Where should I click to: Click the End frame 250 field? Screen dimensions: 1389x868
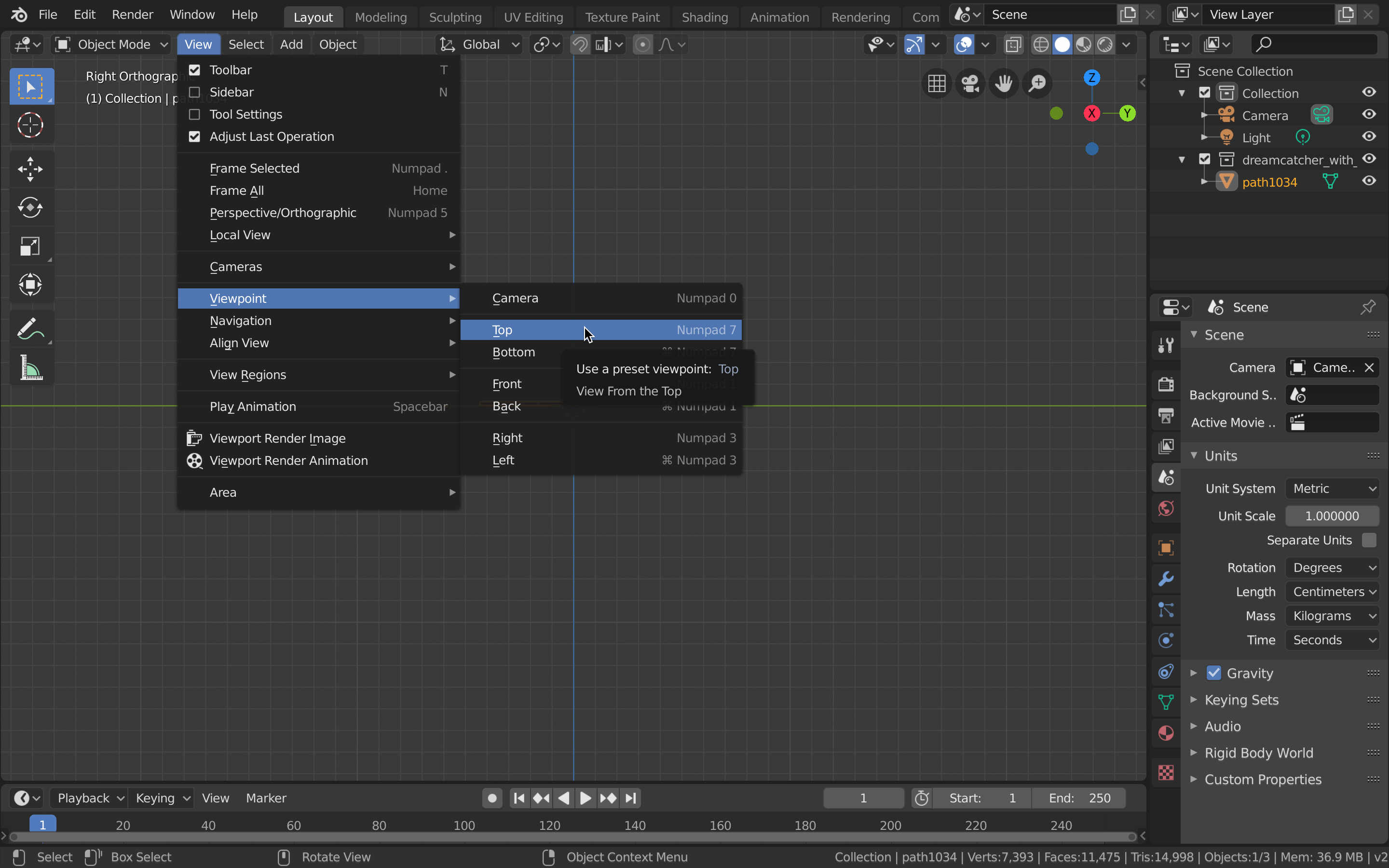coord(1078,798)
